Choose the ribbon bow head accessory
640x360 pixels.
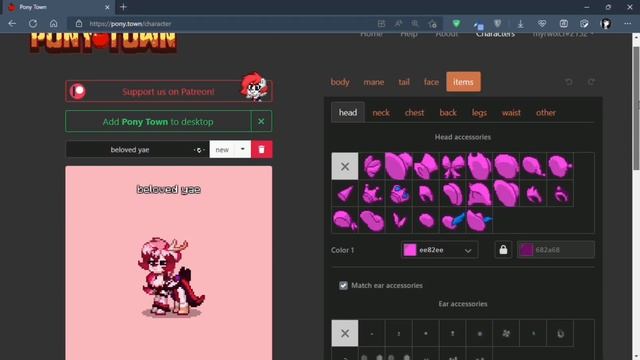tap(453, 166)
